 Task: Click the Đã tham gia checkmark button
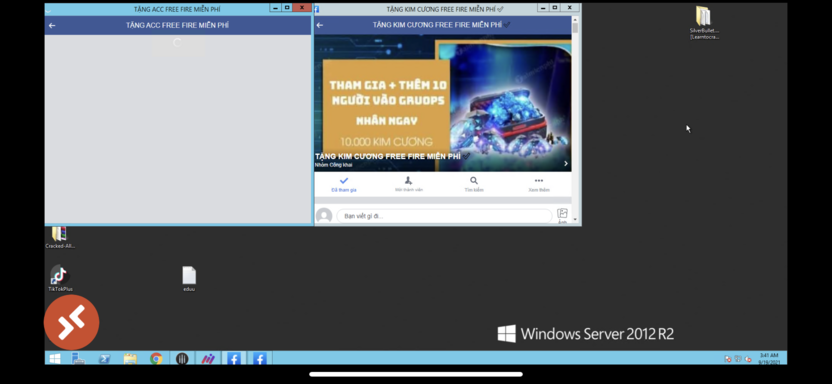[x=344, y=184]
